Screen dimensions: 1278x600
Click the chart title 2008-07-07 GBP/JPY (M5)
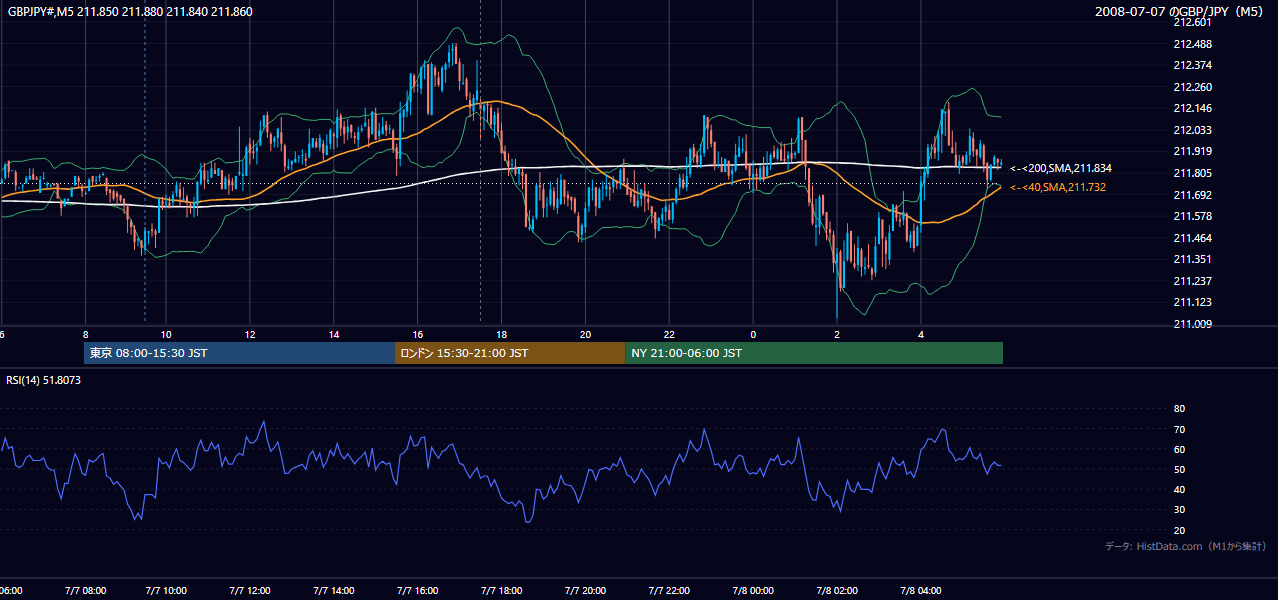coord(1181,11)
